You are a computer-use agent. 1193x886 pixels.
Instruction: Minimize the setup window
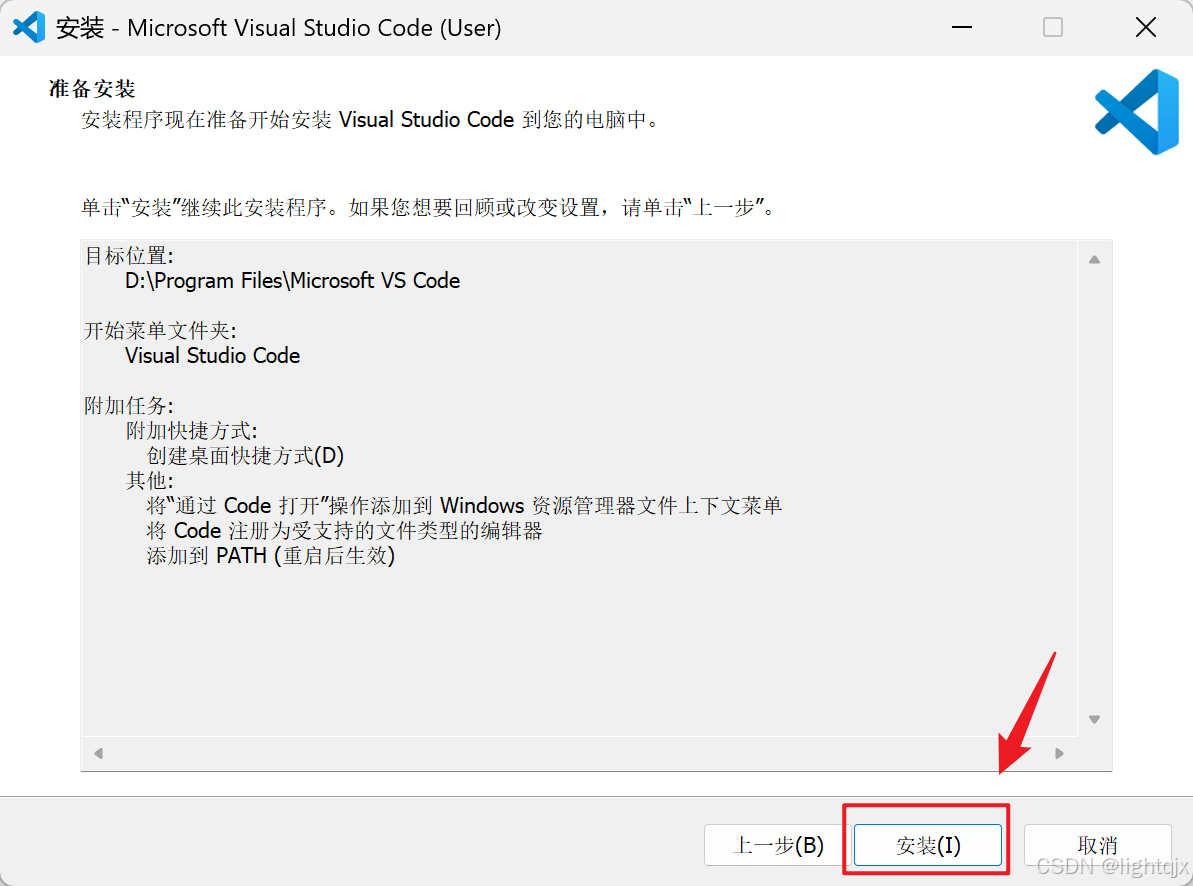962,27
